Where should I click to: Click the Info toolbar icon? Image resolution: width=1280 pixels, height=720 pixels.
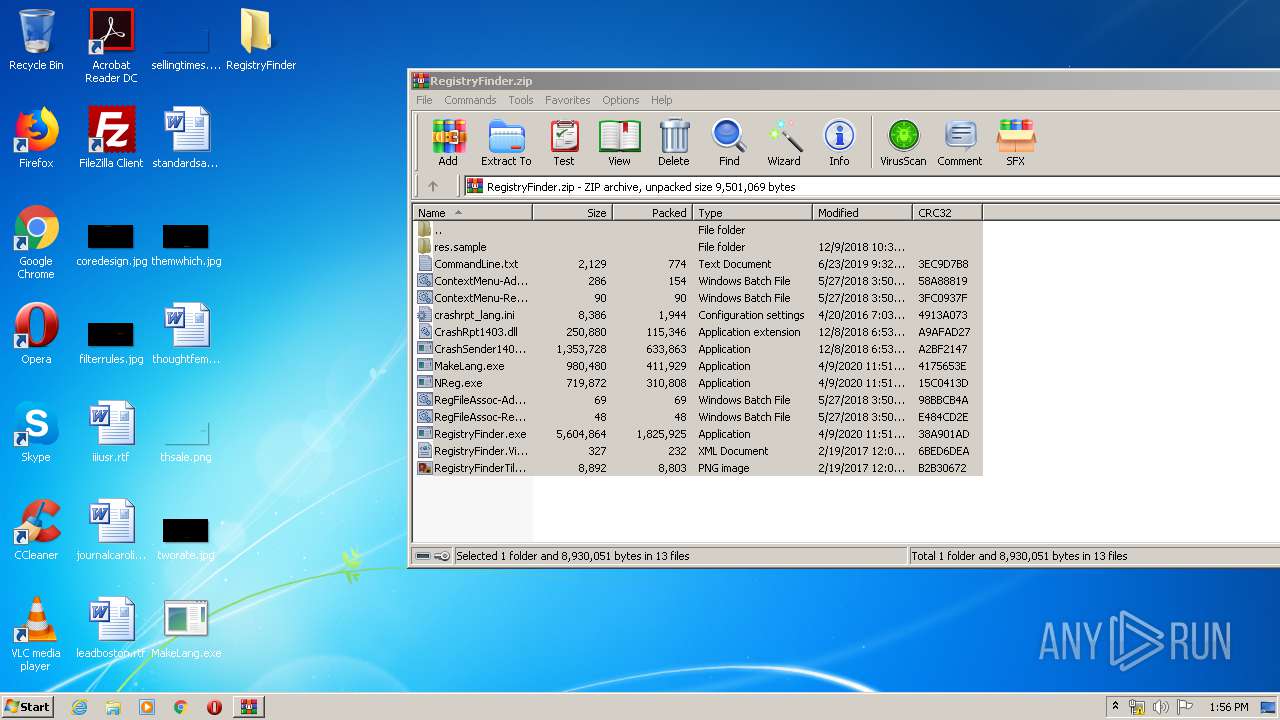[839, 143]
